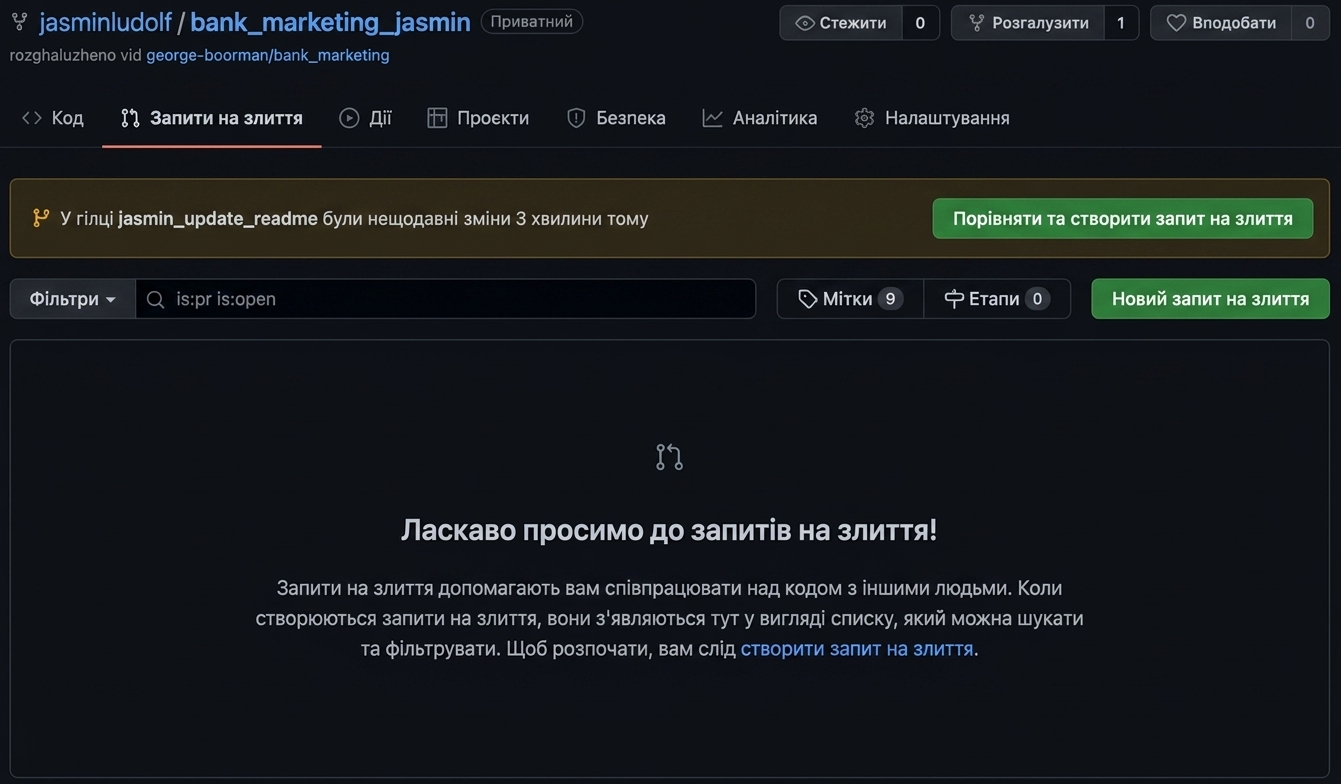This screenshot has height=784, width=1341.
Task: Open the jasminludolf owner link
Action: pos(105,22)
